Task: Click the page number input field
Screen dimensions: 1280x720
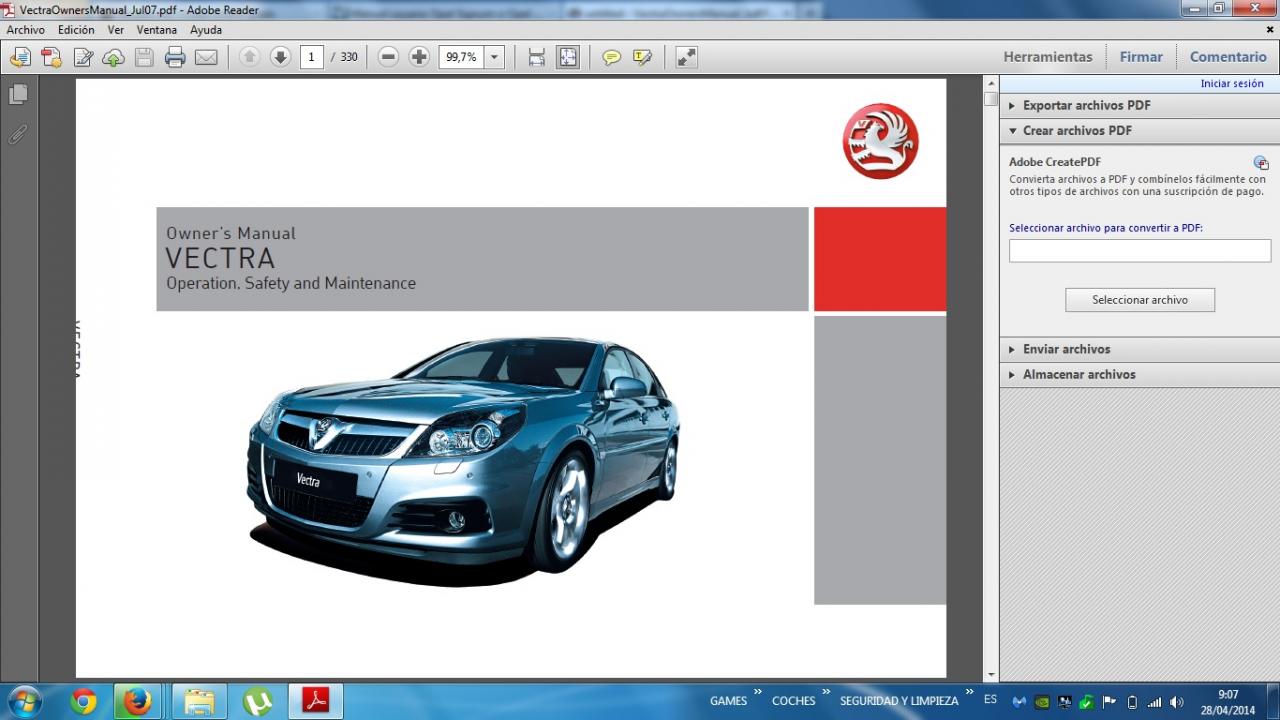Action: tap(311, 57)
